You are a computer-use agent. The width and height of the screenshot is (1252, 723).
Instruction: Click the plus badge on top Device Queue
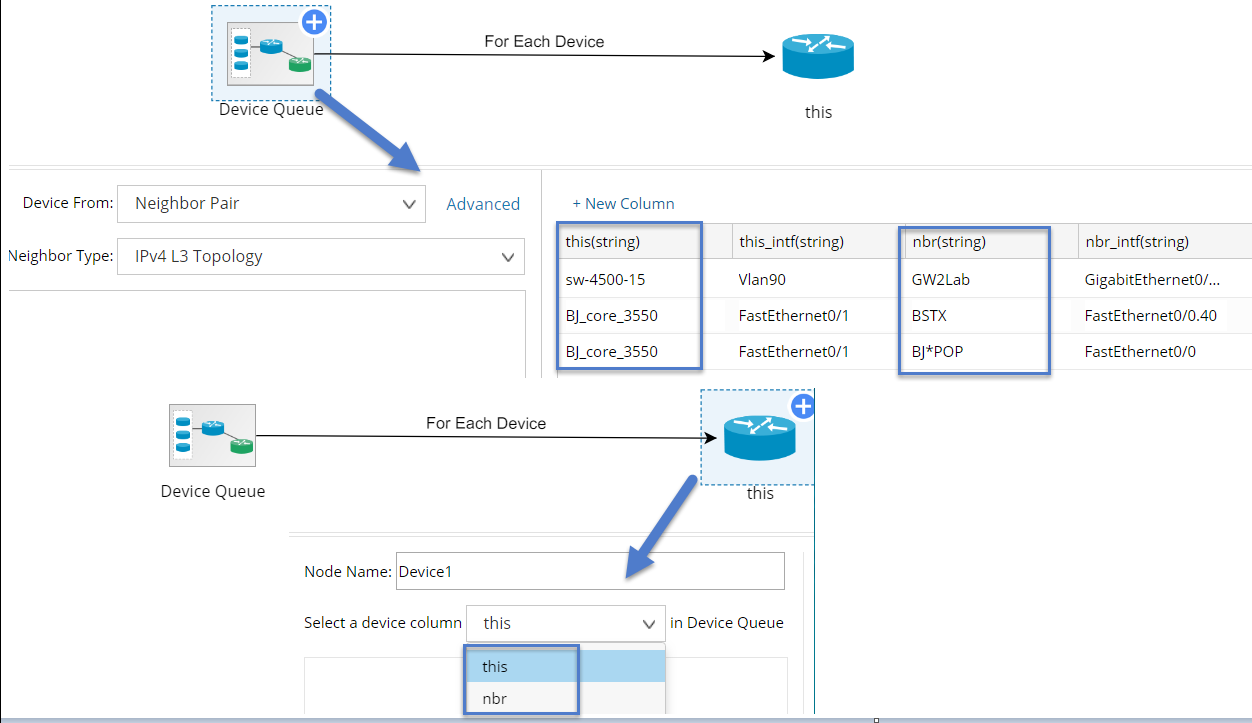point(314,22)
